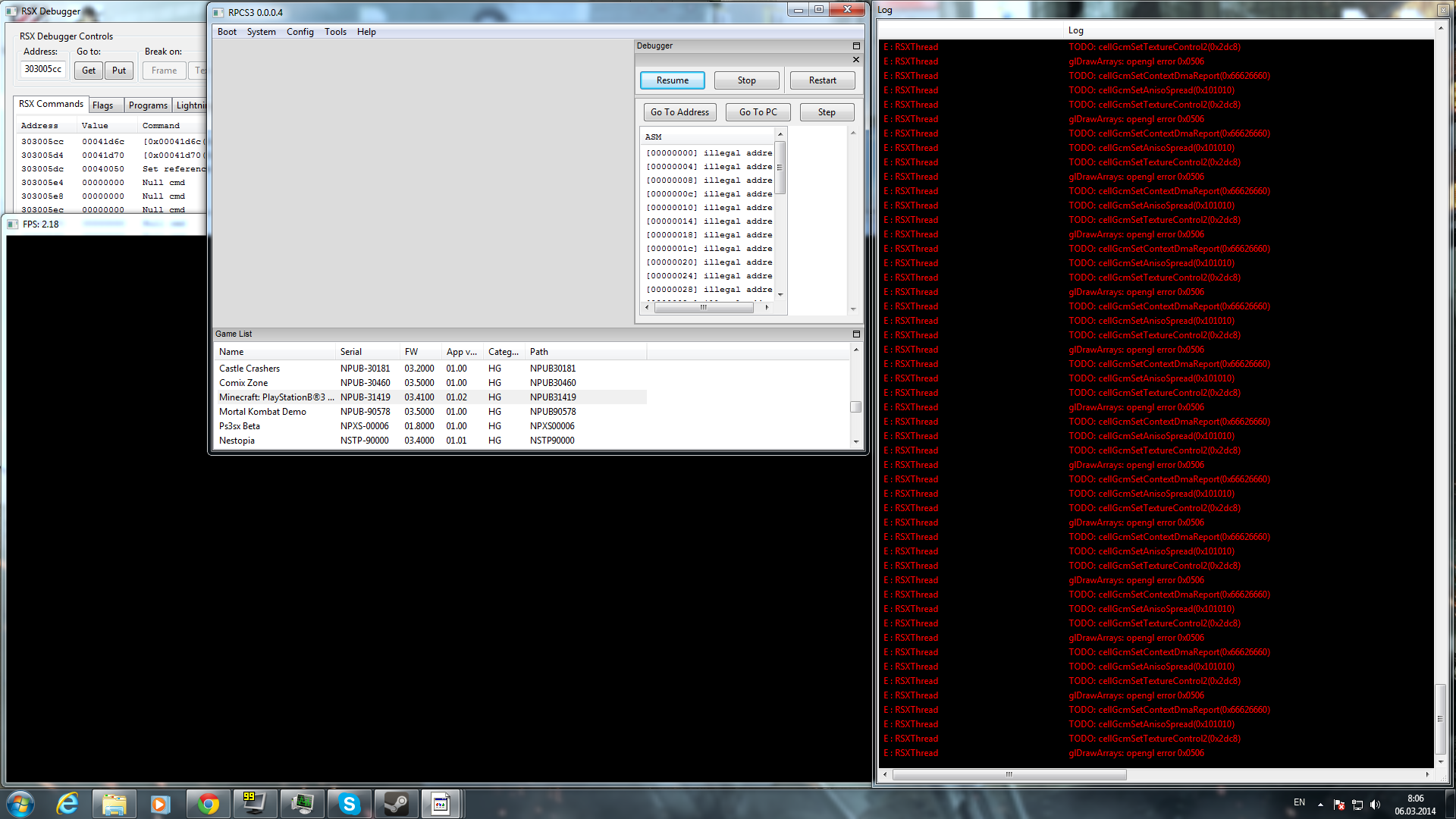Switch to the Flags tab
1456x819 pixels.
[103, 105]
